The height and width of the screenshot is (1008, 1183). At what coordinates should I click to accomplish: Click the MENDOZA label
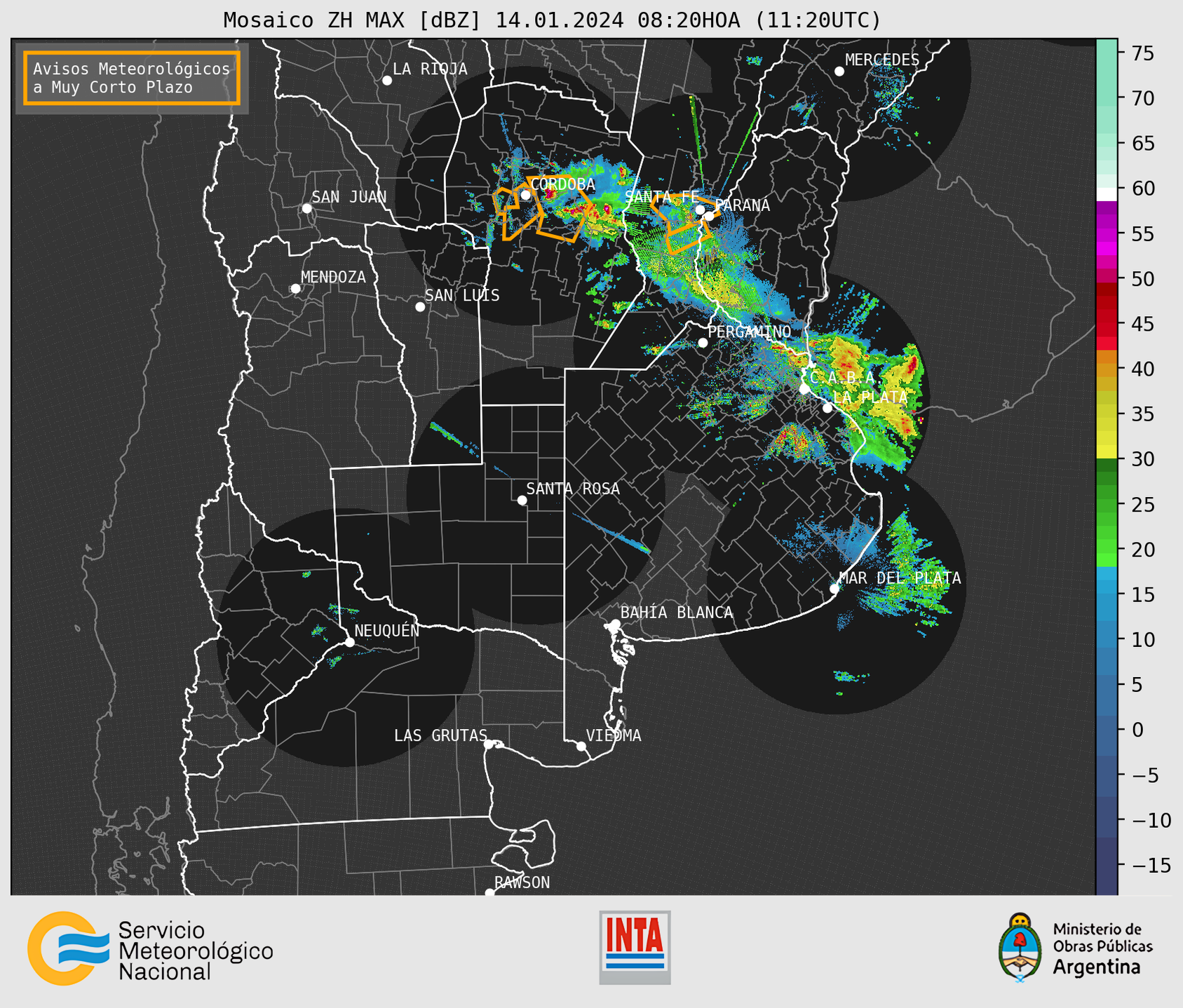tap(333, 278)
